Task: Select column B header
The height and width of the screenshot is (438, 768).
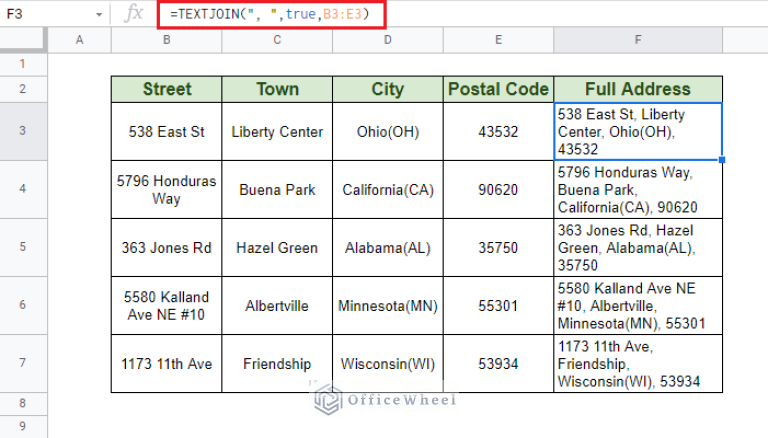Action: point(167,40)
